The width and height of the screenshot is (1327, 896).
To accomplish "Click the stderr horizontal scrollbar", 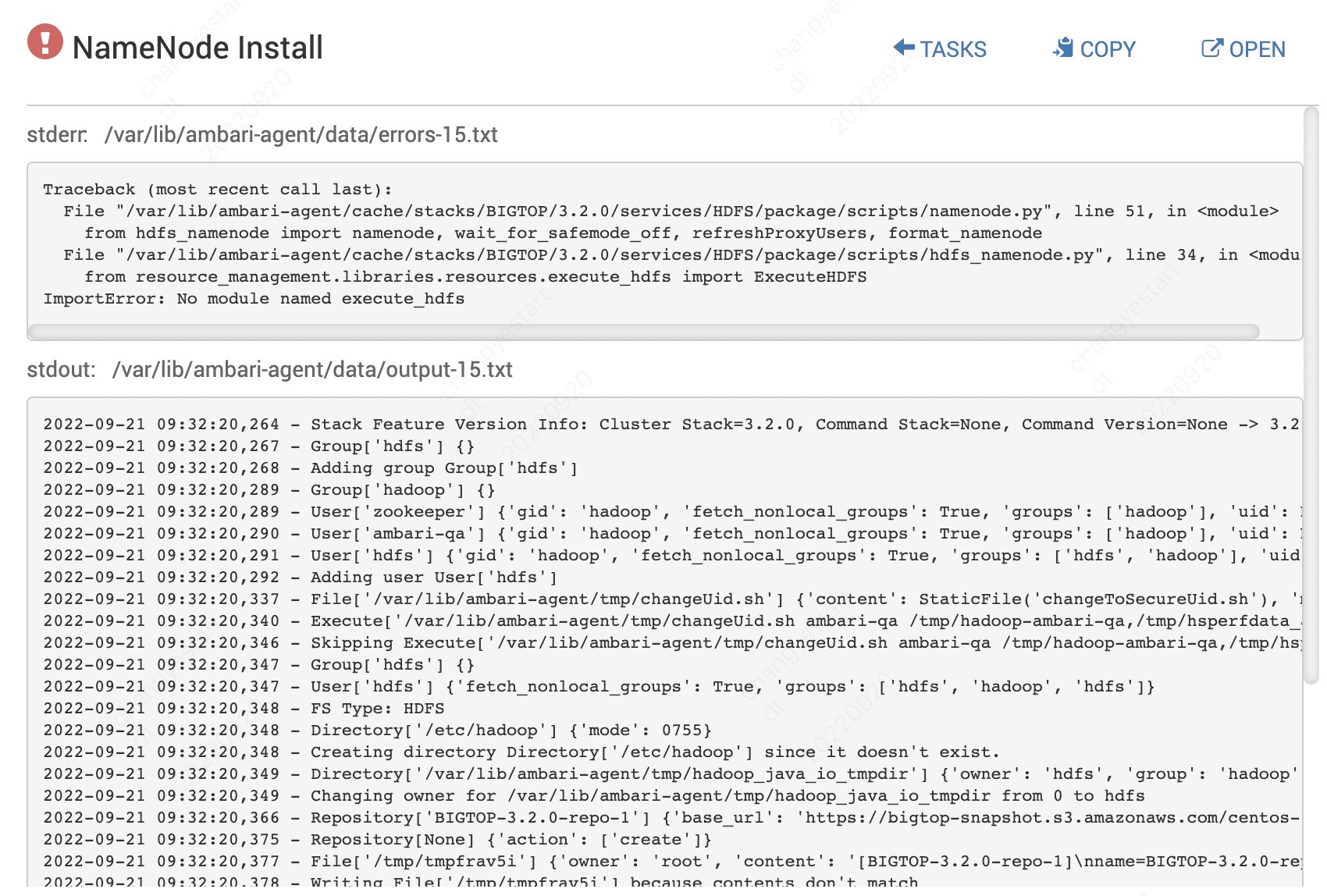I will coord(644,332).
